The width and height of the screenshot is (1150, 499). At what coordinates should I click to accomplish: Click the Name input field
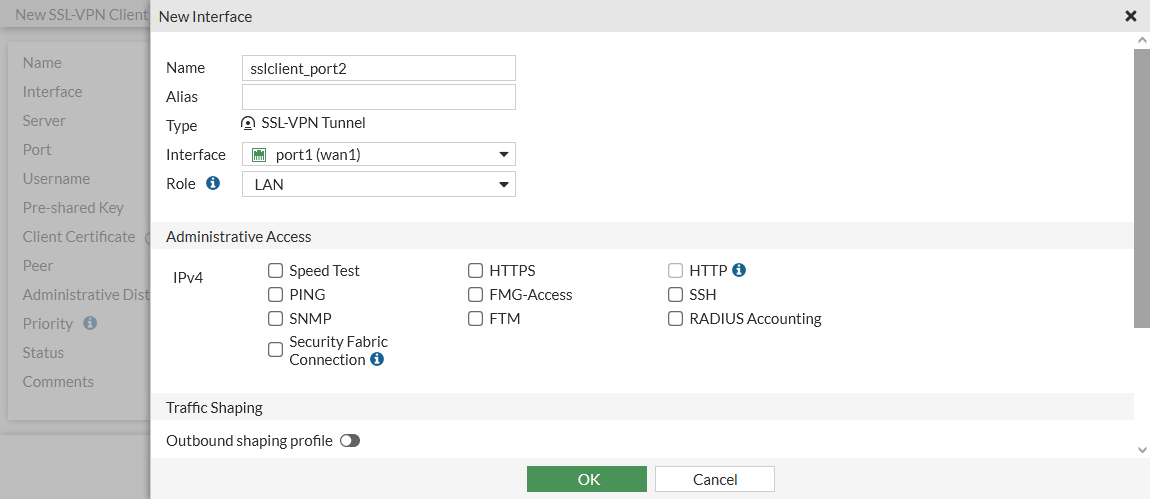pos(379,68)
